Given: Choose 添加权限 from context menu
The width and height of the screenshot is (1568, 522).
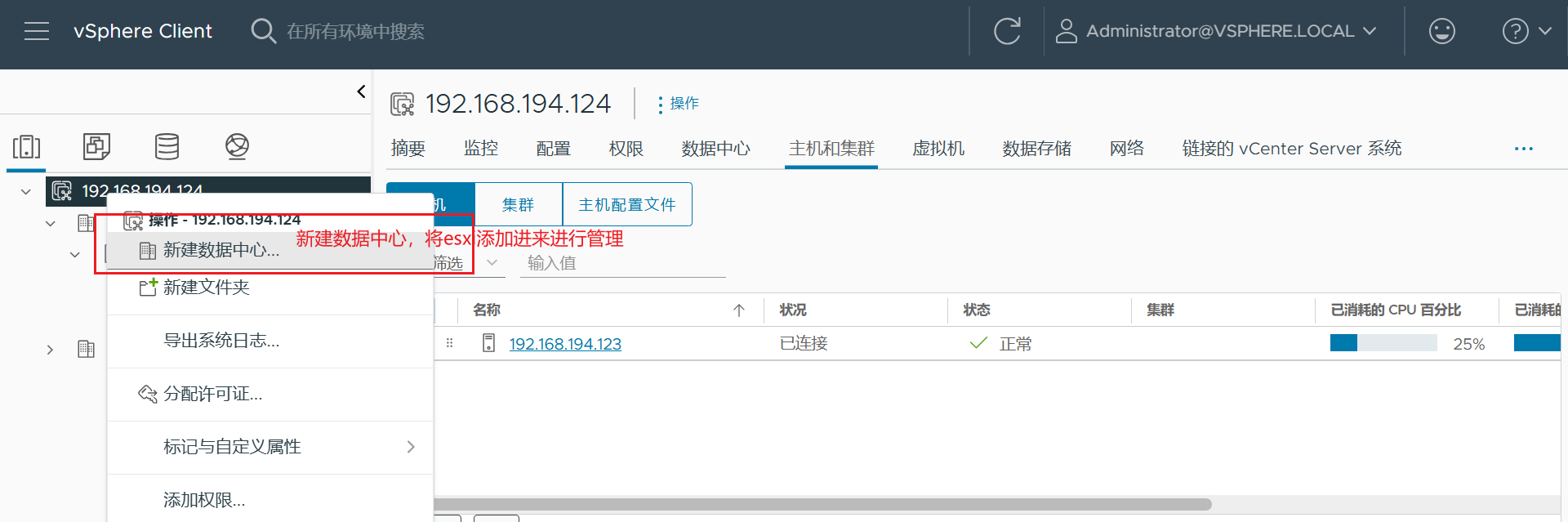Looking at the screenshot, I should point(269,500).
